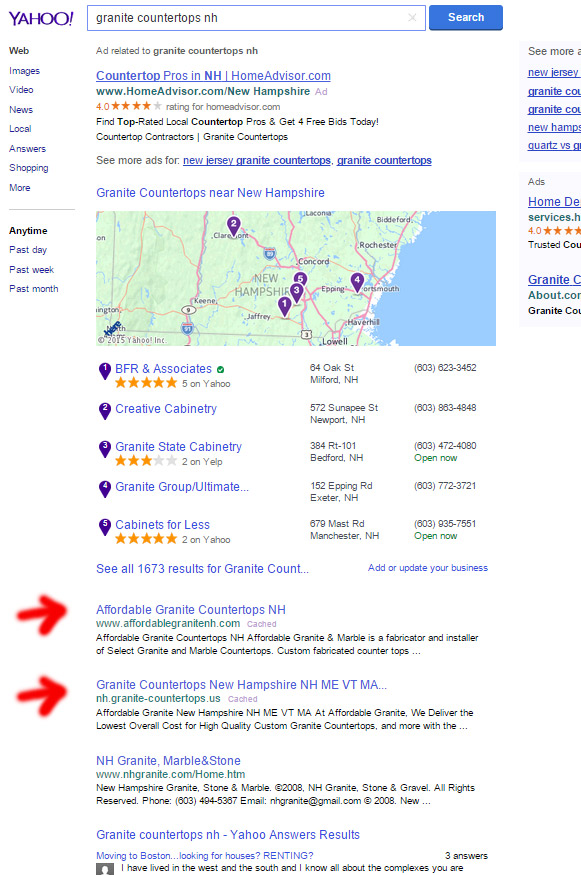Image resolution: width=581 pixels, height=875 pixels.
Task: Open the Answers search tab
Action: (x=27, y=149)
